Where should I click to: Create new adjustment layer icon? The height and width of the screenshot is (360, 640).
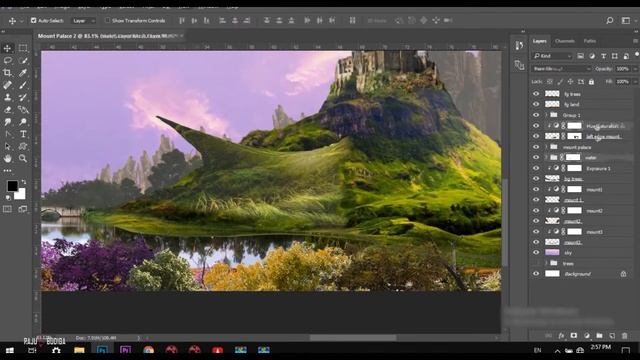coord(587,336)
